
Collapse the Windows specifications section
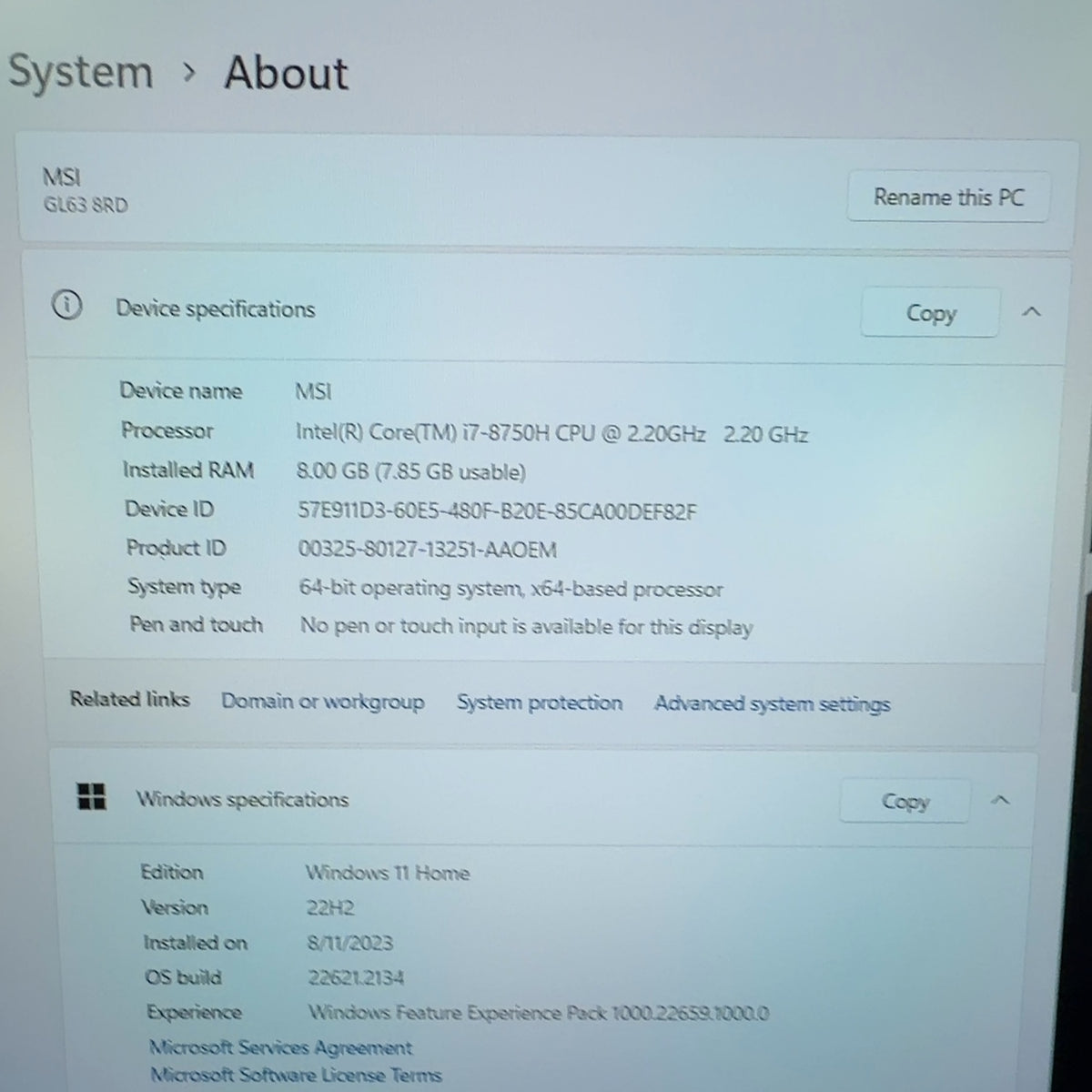[1000, 801]
